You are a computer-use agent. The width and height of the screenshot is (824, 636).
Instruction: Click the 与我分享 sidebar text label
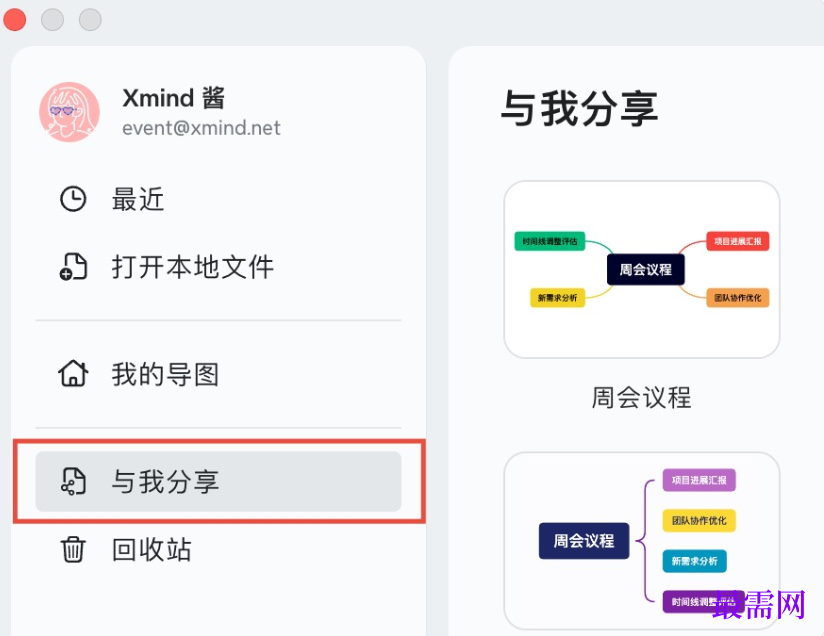[x=165, y=482]
